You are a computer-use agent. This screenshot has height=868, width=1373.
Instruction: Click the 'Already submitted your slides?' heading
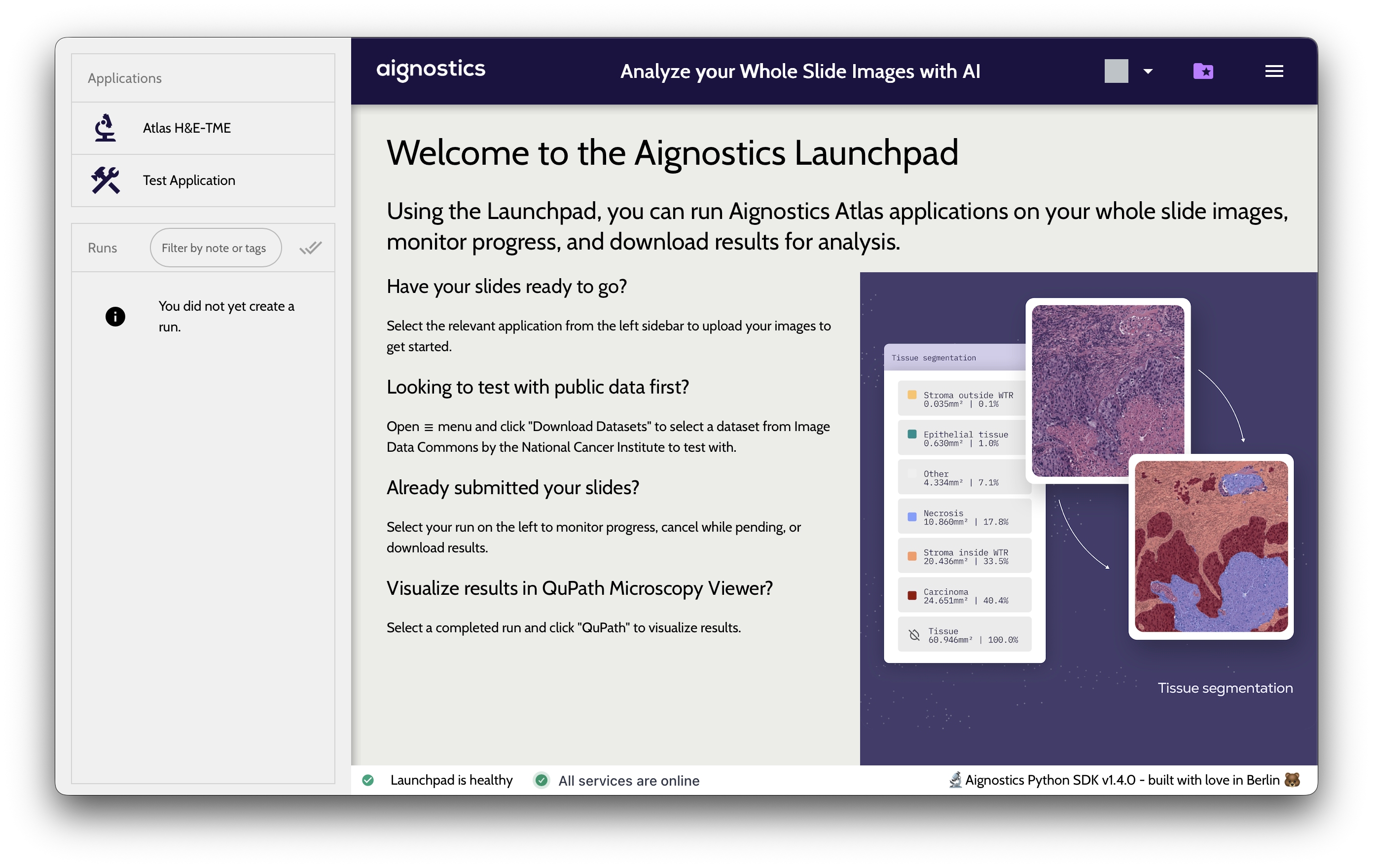[x=512, y=488]
